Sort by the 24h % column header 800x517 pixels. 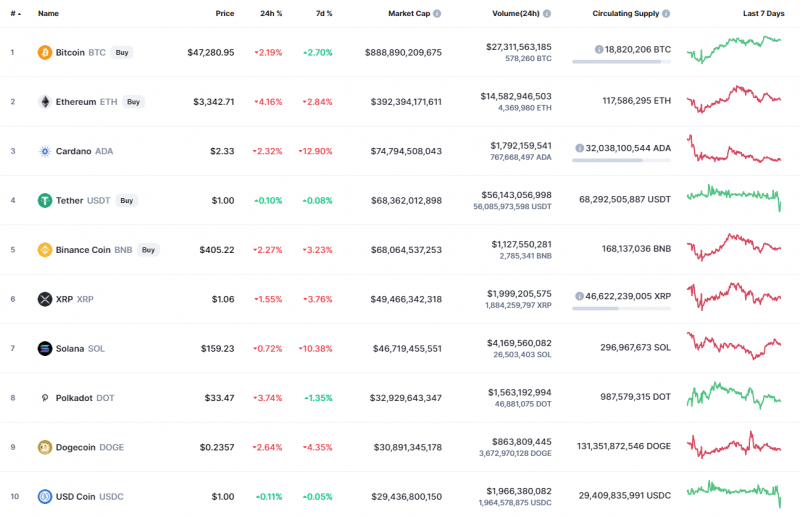tap(271, 14)
